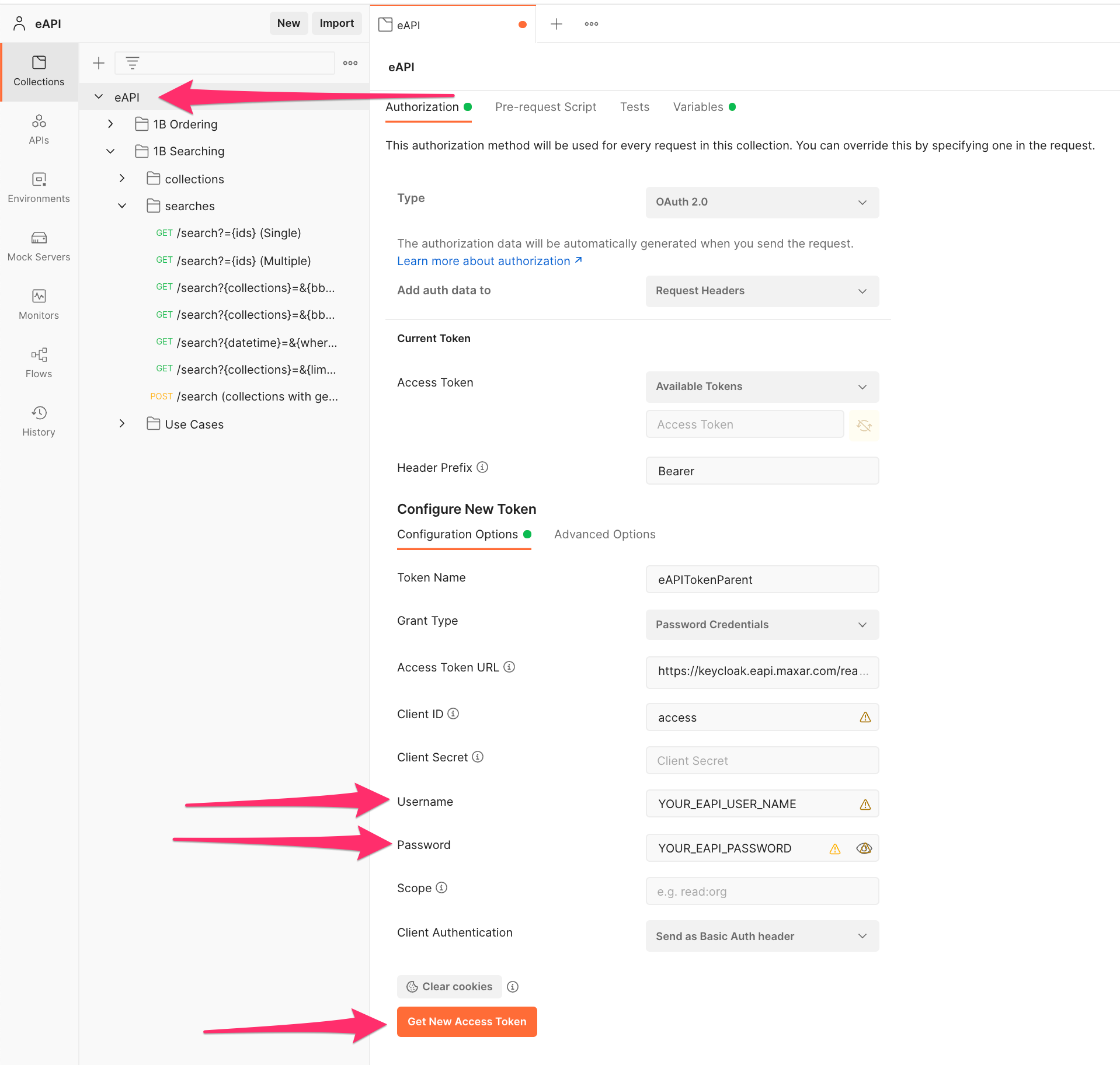Select the Mock Servers icon
The image size is (1120, 1065).
[39, 246]
